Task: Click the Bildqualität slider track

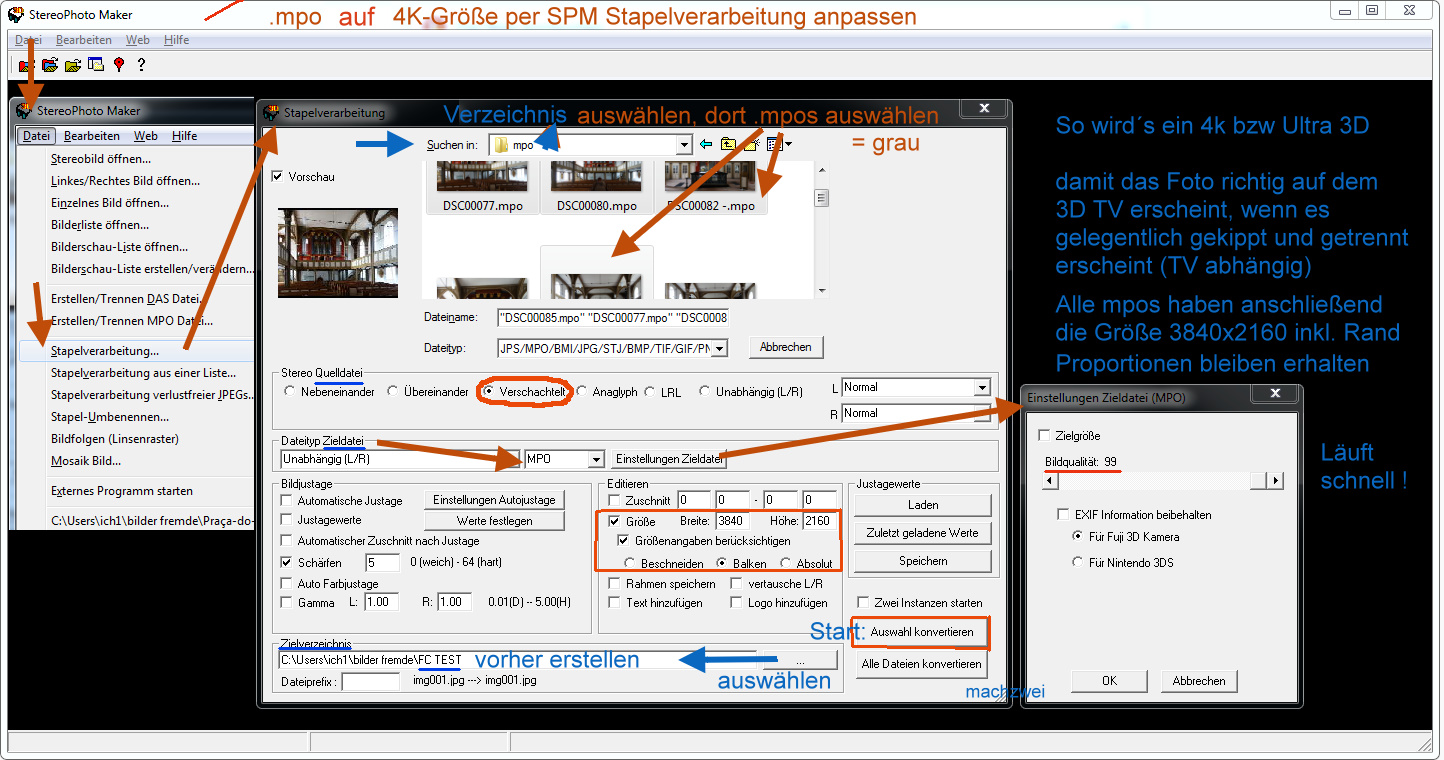Action: point(1162,481)
